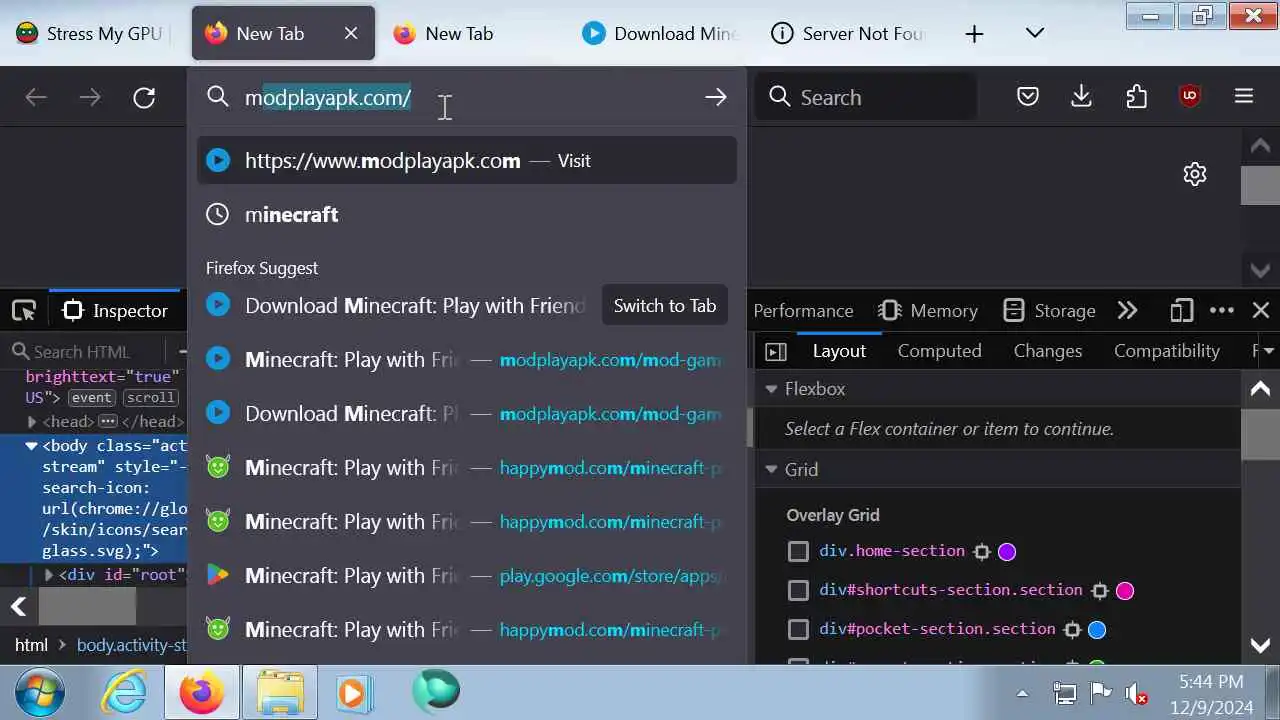
Task: Select the Changes sidebar tab
Action: tap(1047, 351)
